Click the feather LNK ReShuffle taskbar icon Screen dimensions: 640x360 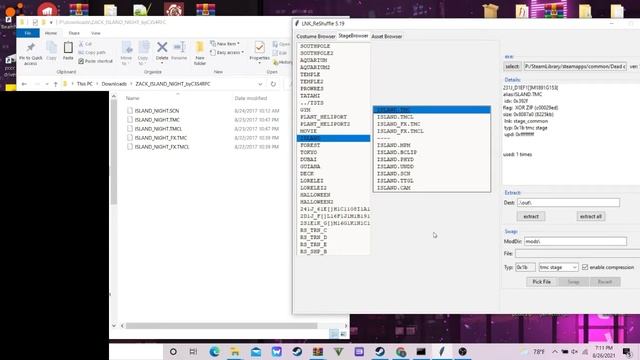tap(442, 351)
